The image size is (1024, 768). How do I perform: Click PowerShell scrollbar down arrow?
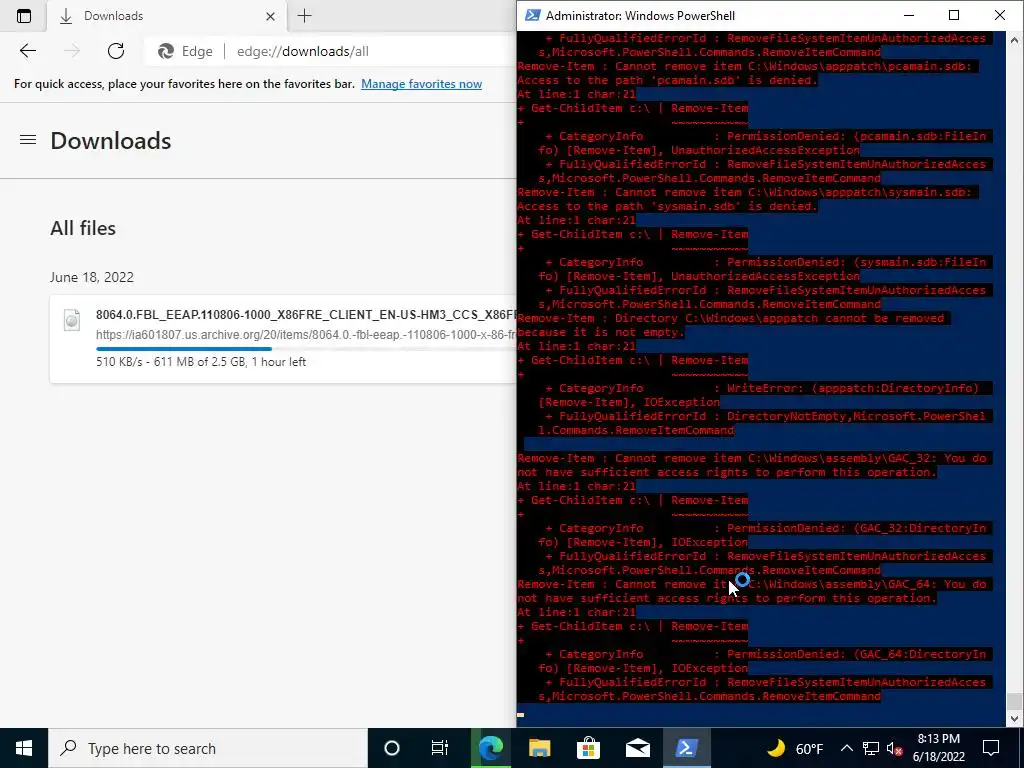click(1014, 719)
